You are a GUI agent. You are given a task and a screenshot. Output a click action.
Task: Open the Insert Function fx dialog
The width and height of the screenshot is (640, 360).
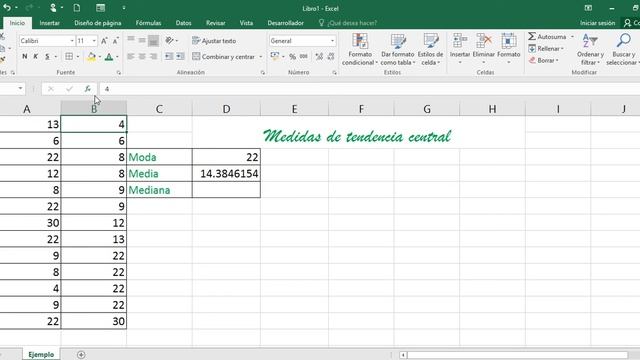point(87,89)
